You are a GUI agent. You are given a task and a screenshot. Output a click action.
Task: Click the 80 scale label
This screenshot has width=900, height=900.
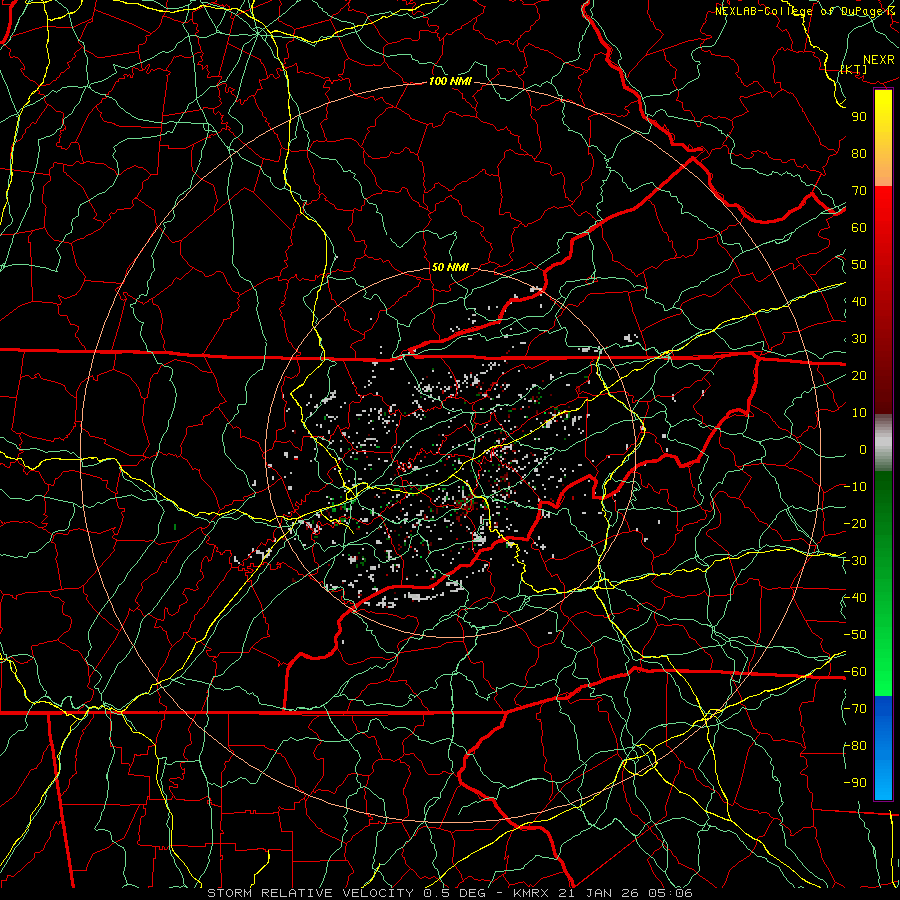pyautogui.click(x=859, y=153)
